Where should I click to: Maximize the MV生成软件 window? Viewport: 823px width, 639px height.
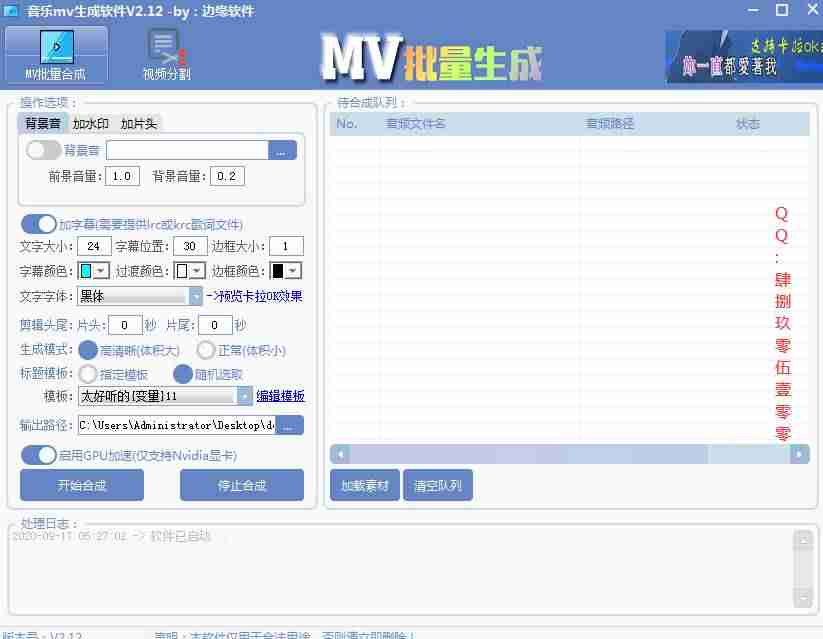782,10
